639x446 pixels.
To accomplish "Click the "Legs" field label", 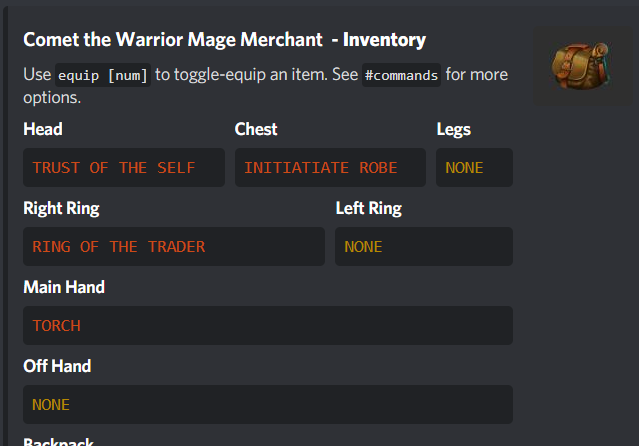I will [453, 129].
